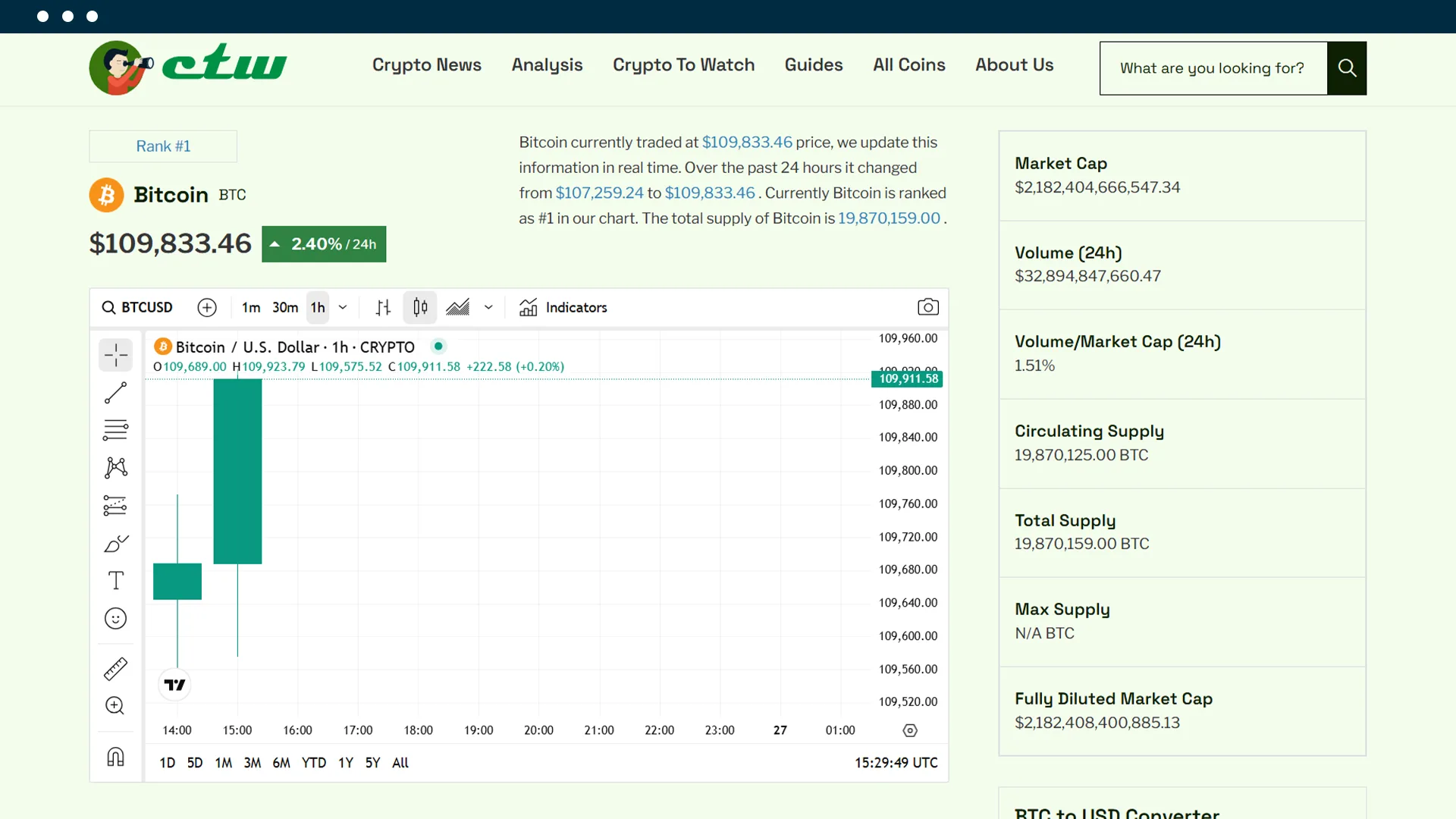This screenshot has height=819, width=1456.
Task: Set chart range to All
Action: point(400,763)
